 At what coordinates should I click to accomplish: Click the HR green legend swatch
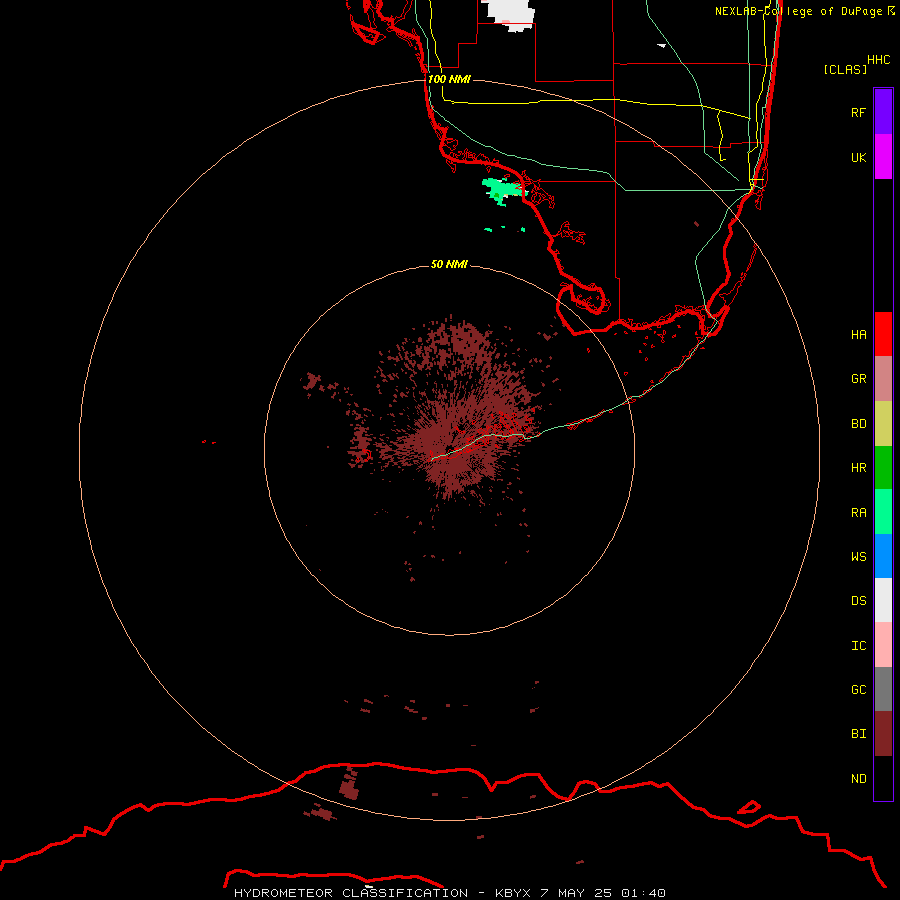click(x=883, y=468)
